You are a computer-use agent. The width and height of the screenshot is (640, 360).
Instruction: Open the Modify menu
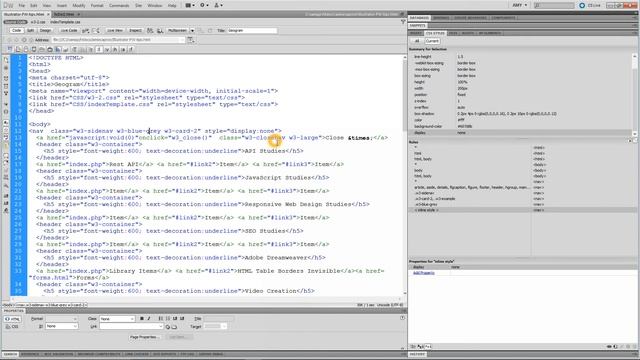79,6
